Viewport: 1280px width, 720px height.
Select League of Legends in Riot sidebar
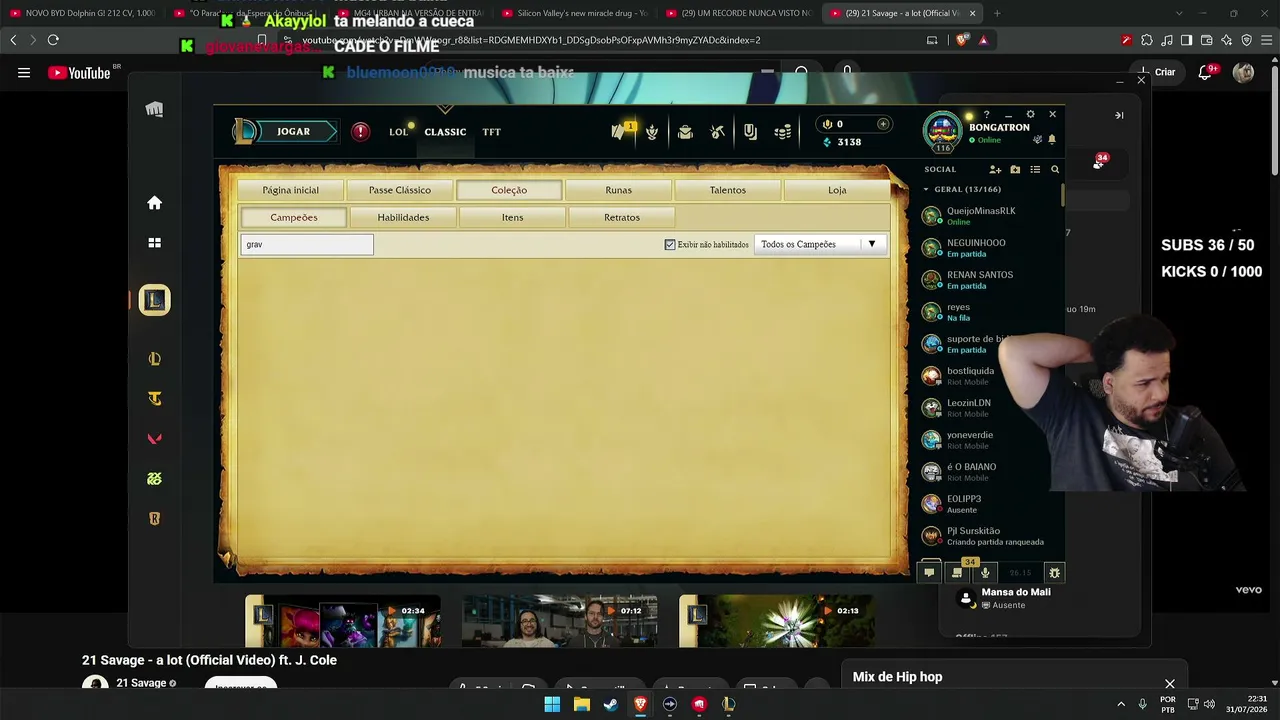point(154,359)
